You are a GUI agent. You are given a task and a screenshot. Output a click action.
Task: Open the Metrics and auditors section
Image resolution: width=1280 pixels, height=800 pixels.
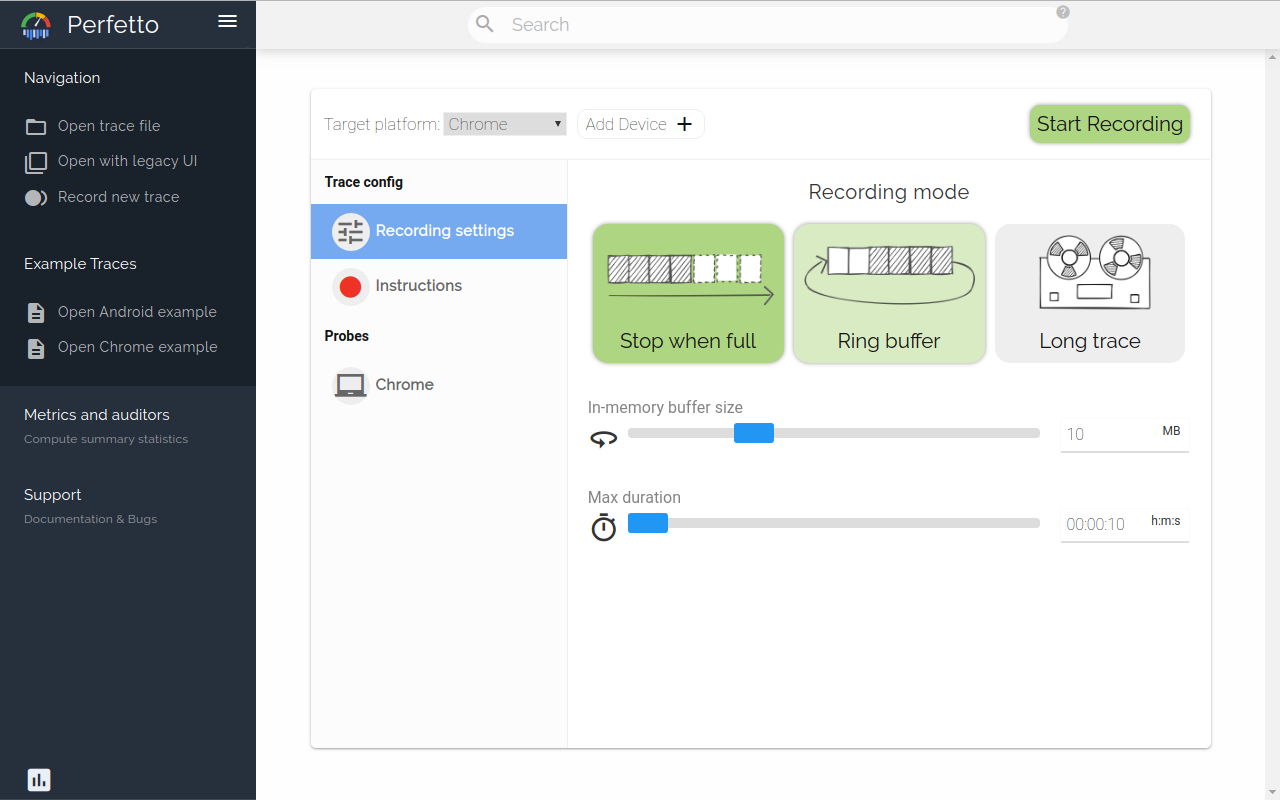pyautogui.click(x=96, y=414)
